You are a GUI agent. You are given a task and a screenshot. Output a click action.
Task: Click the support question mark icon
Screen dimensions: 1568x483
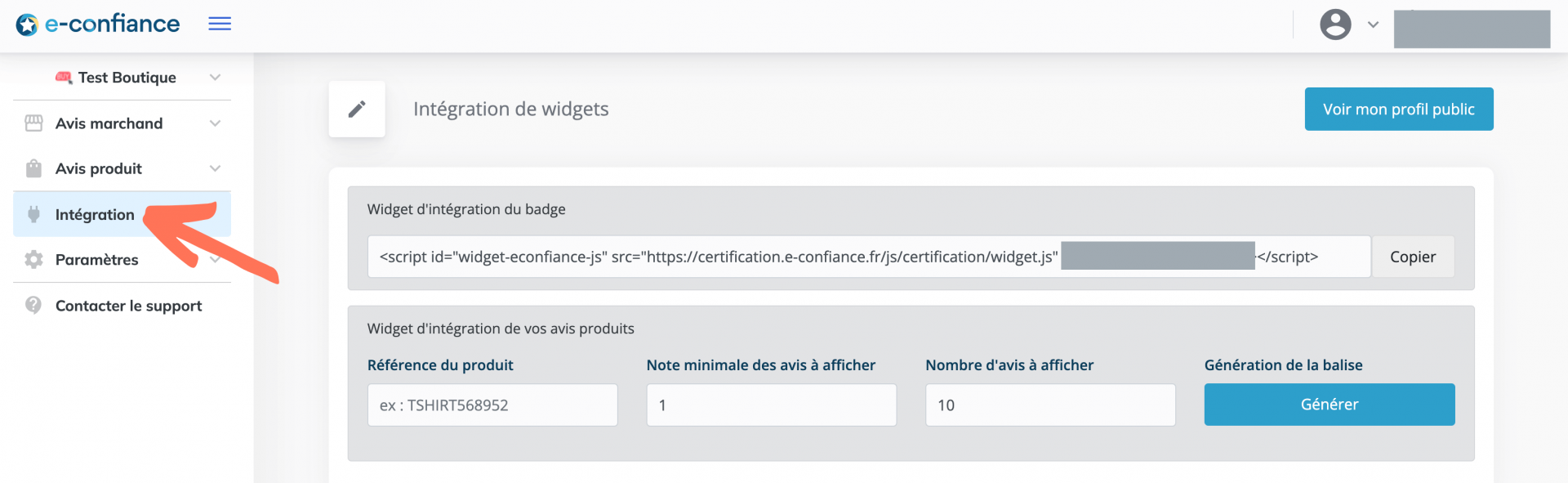[x=33, y=305]
